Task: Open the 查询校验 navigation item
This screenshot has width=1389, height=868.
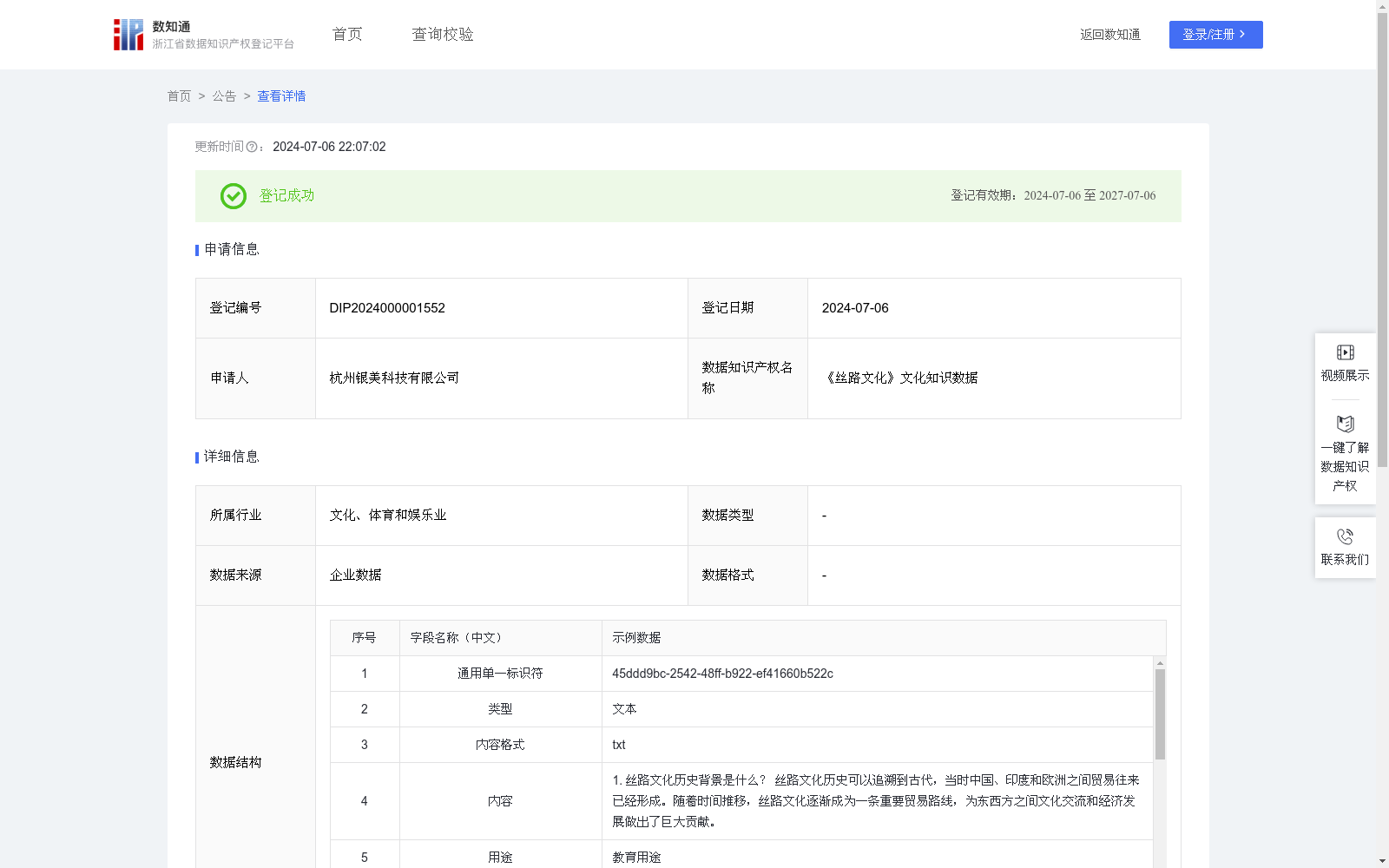Action: (x=443, y=35)
